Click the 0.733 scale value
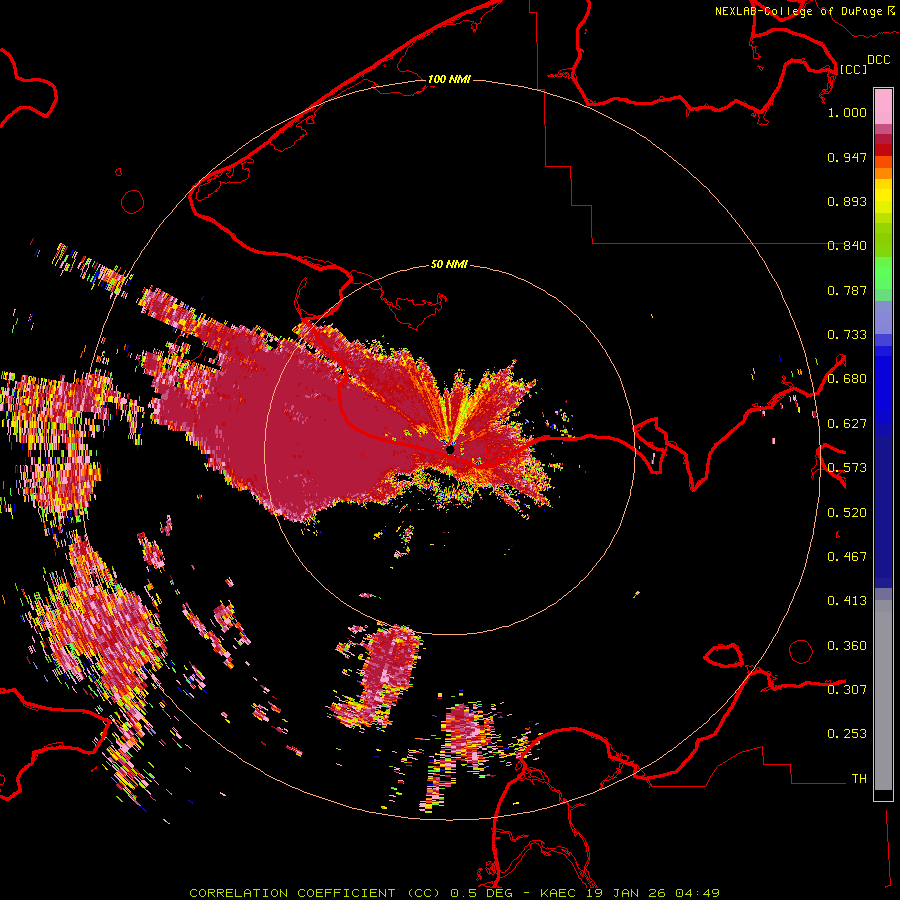900x900 pixels. tap(847, 335)
